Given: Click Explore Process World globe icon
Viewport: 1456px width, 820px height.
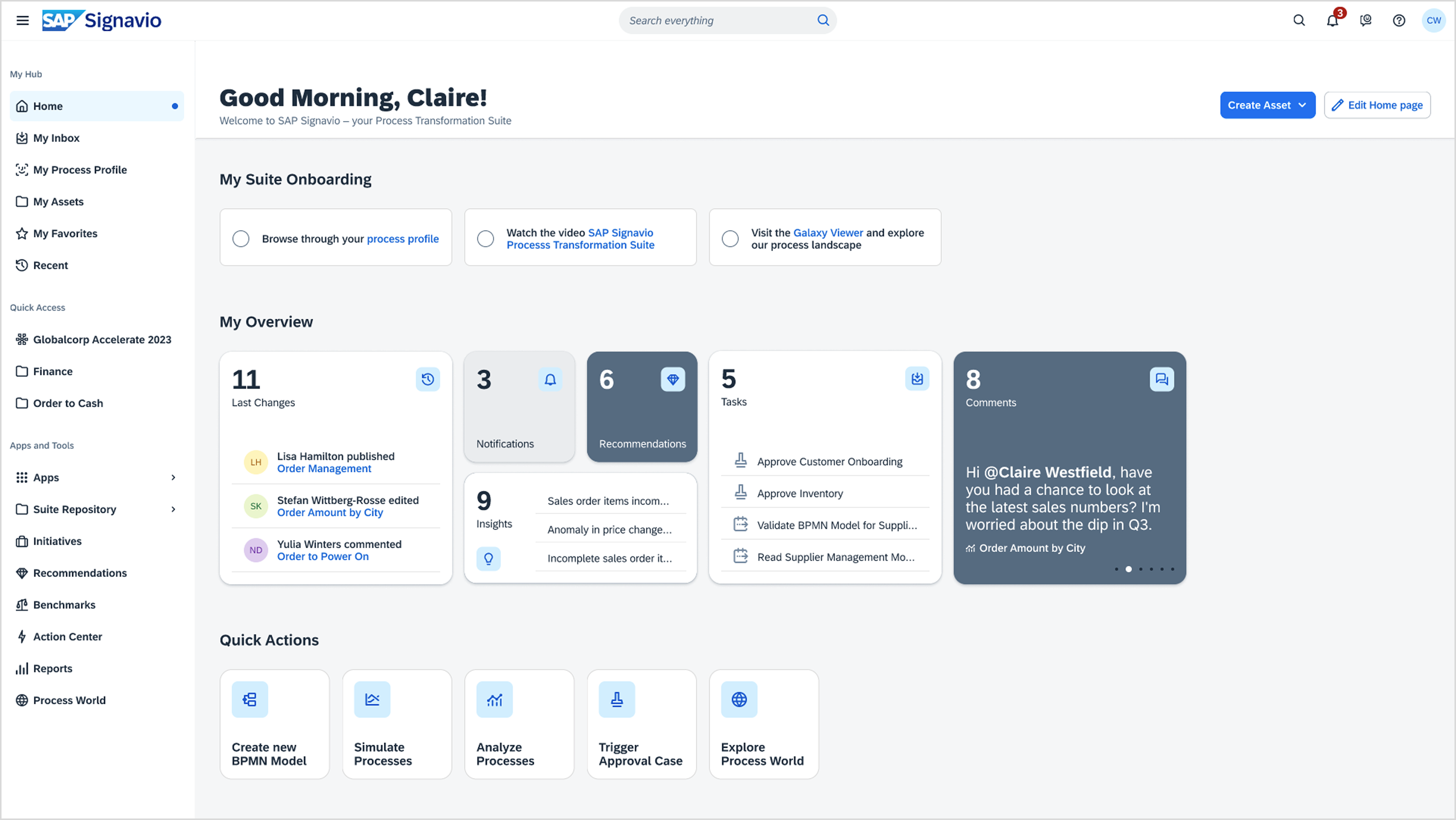Looking at the screenshot, I should (x=739, y=700).
